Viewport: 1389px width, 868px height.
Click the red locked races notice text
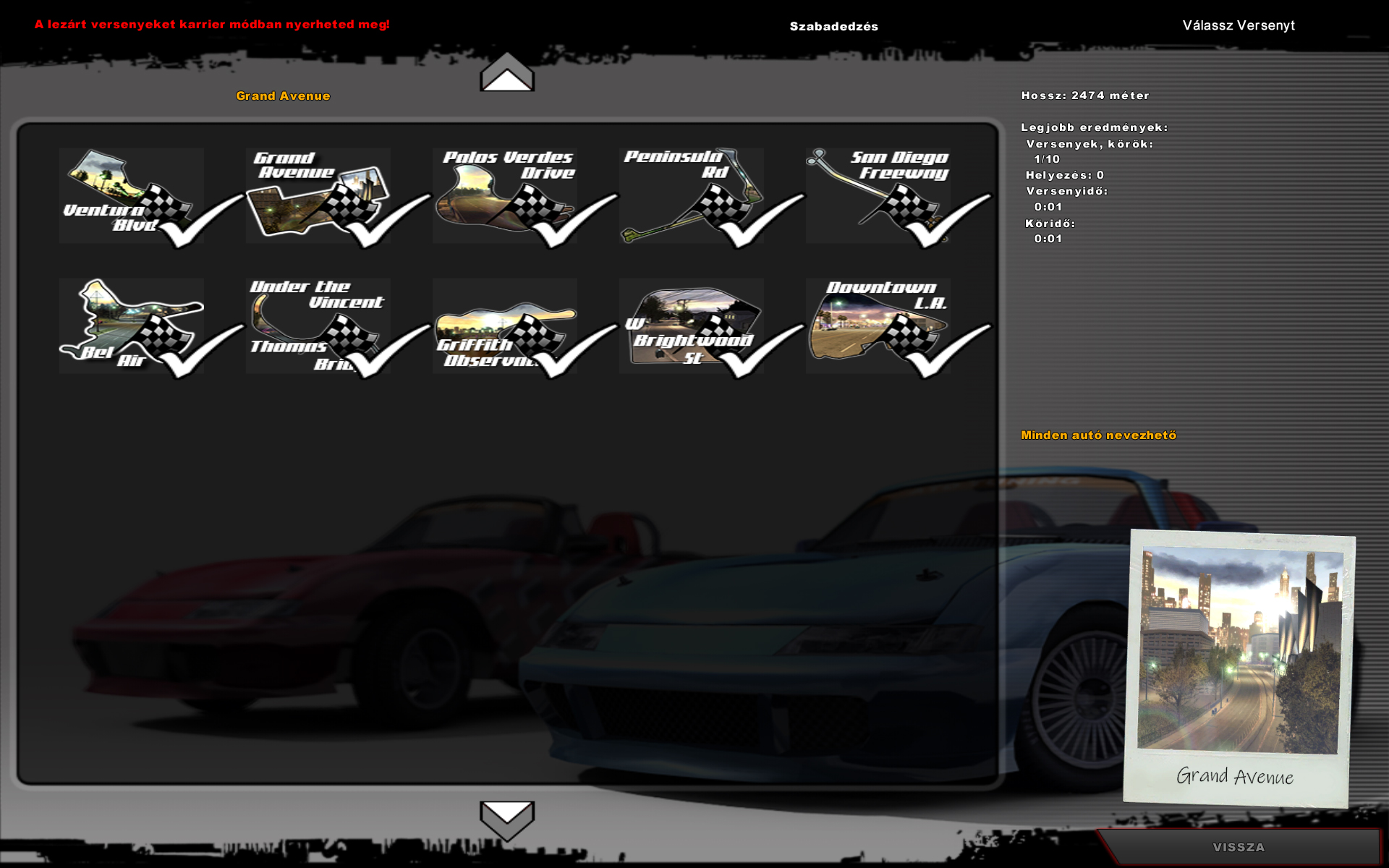(x=212, y=25)
